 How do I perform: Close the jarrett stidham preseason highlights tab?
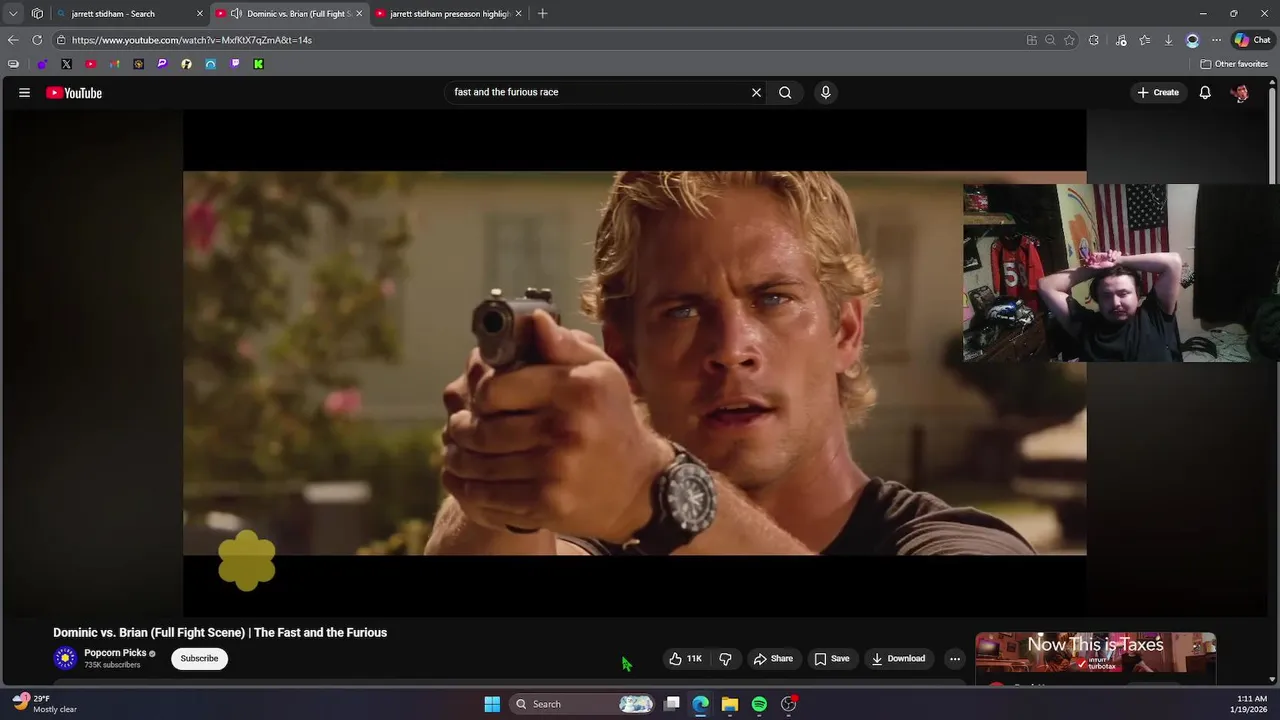coord(518,14)
